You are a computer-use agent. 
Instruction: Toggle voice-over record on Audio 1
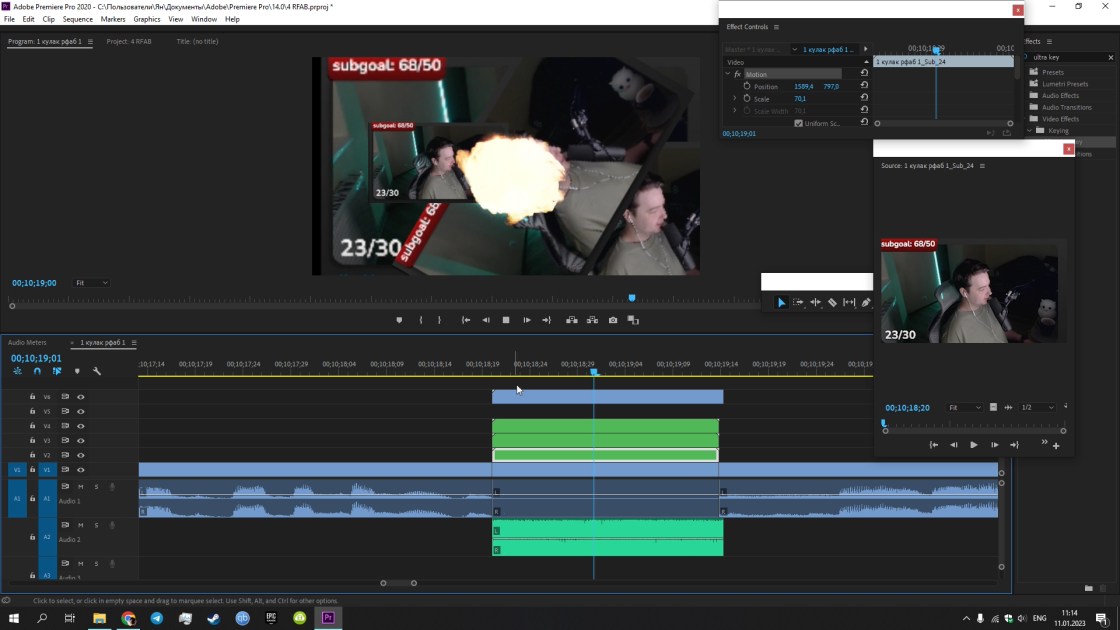point(112,487)
